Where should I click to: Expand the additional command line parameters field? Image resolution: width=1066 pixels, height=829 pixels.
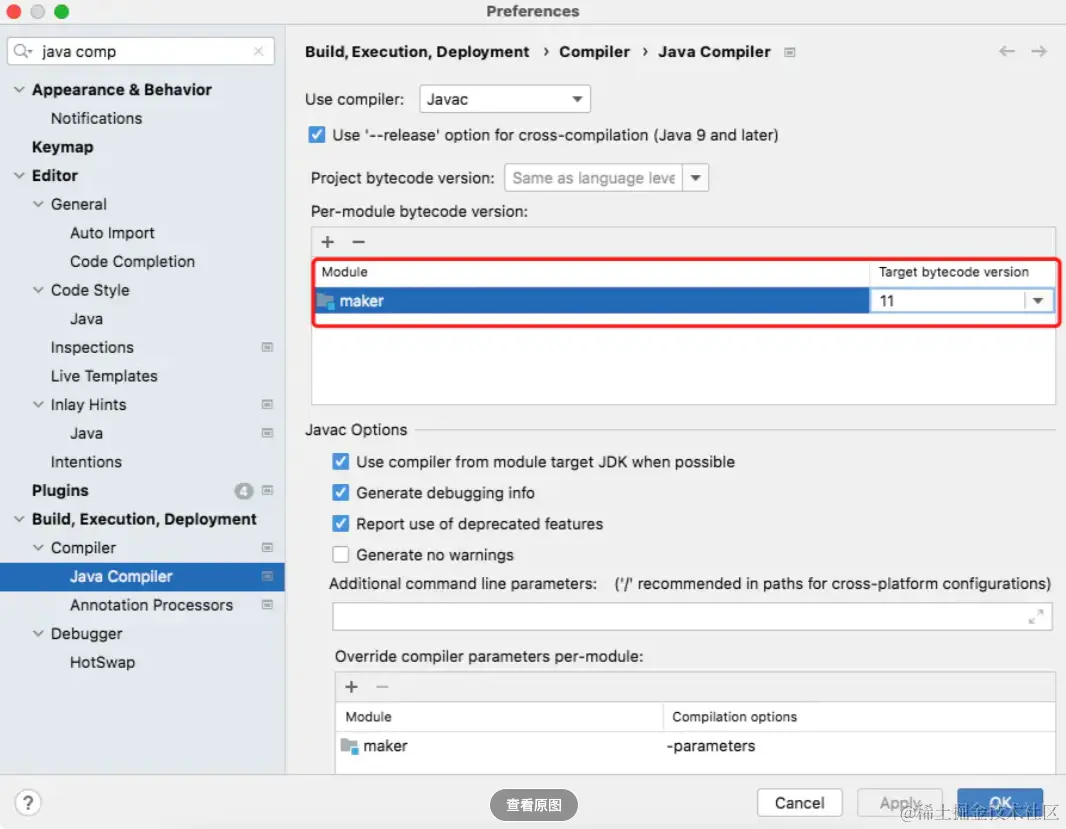coord(1036,617)
